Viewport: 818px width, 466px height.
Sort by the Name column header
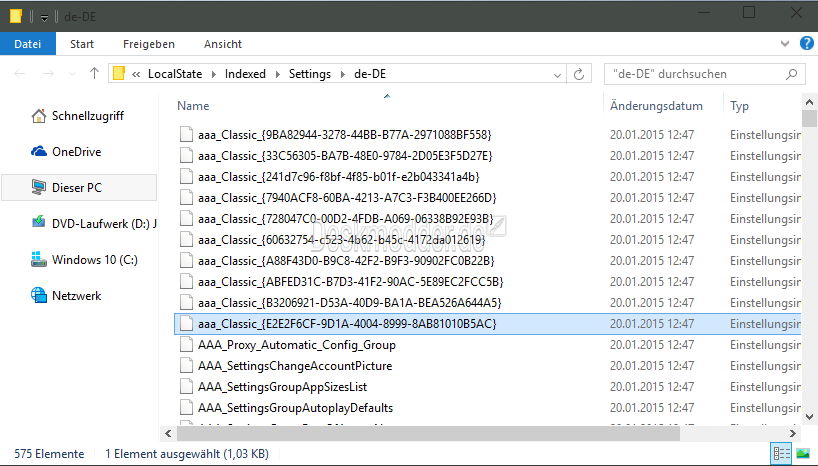(193, 105)
